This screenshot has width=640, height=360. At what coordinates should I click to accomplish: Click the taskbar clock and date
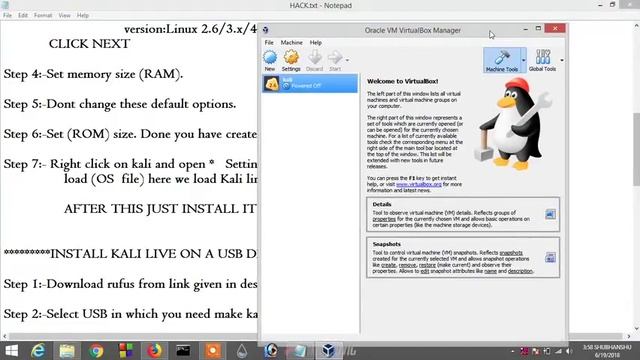(x=607, y=351)
